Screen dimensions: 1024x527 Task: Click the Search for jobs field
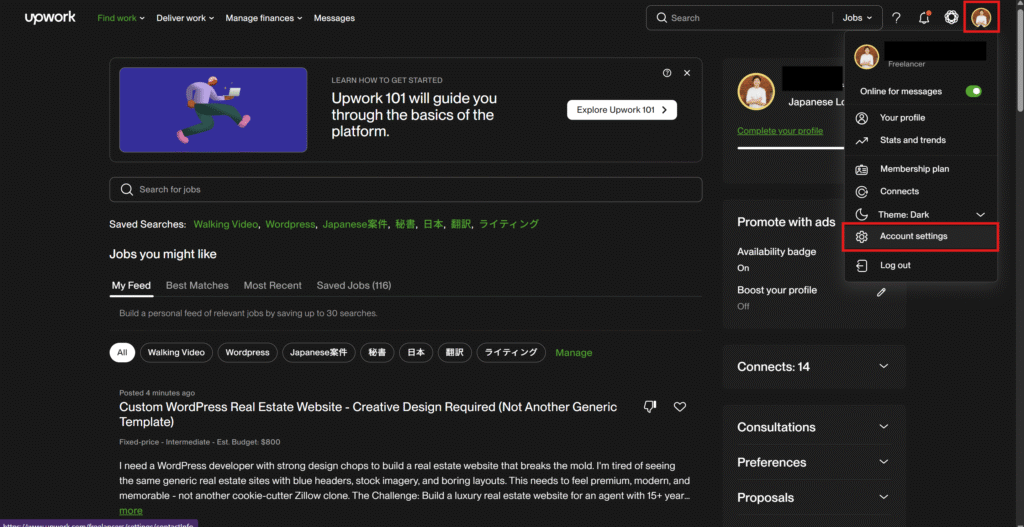tap(405, 189)
